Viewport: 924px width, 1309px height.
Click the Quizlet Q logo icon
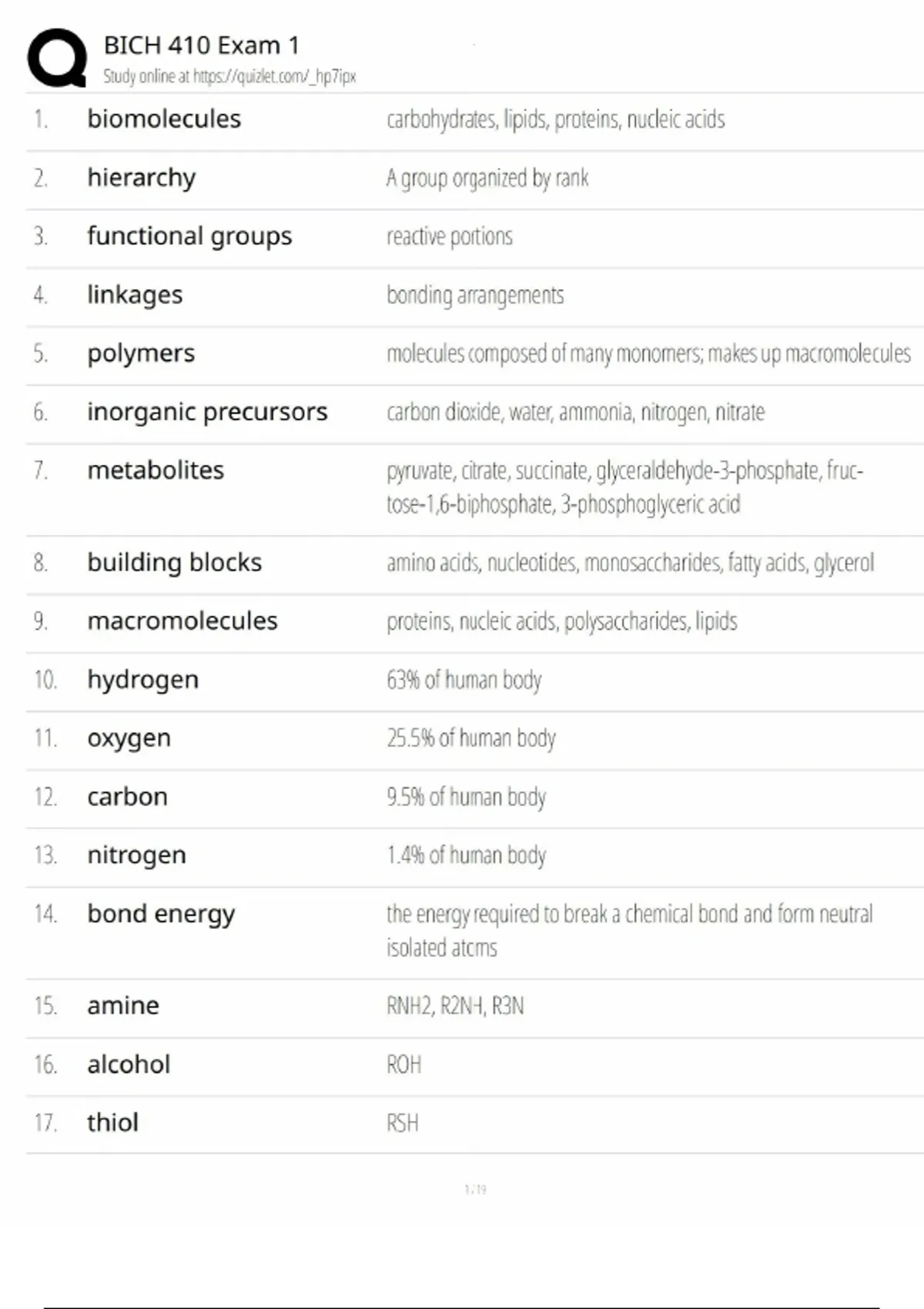tap(57, 58)
